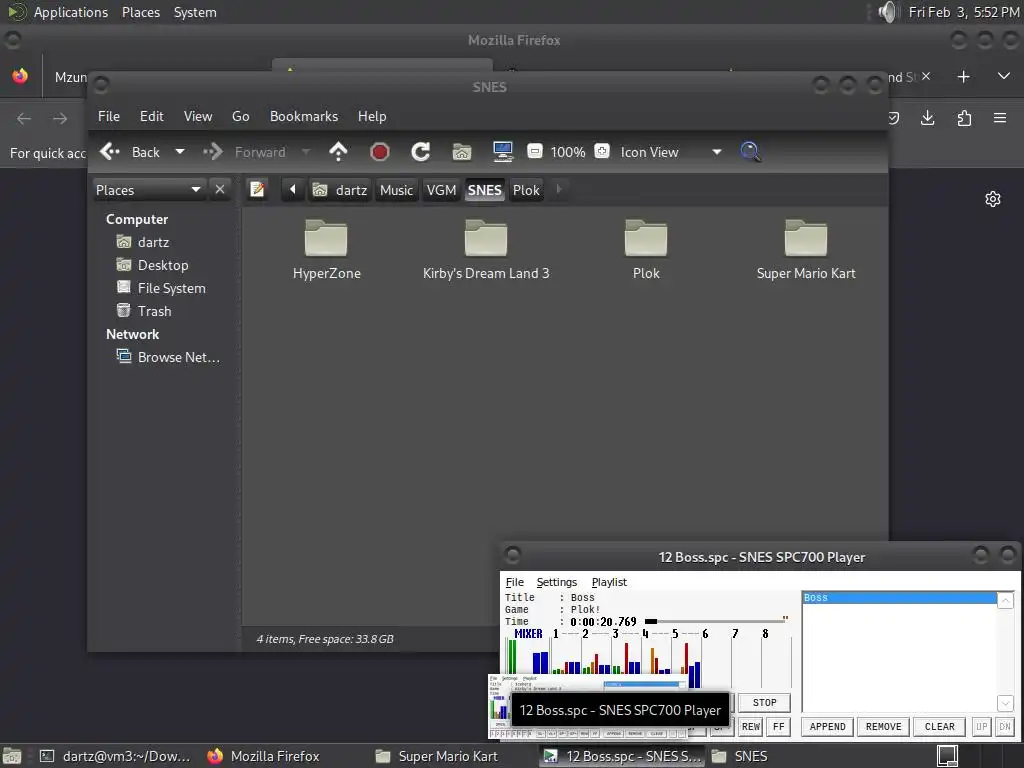Close the Places side pane
This screenshot has height=768, width=1024.
coord(220,190)
